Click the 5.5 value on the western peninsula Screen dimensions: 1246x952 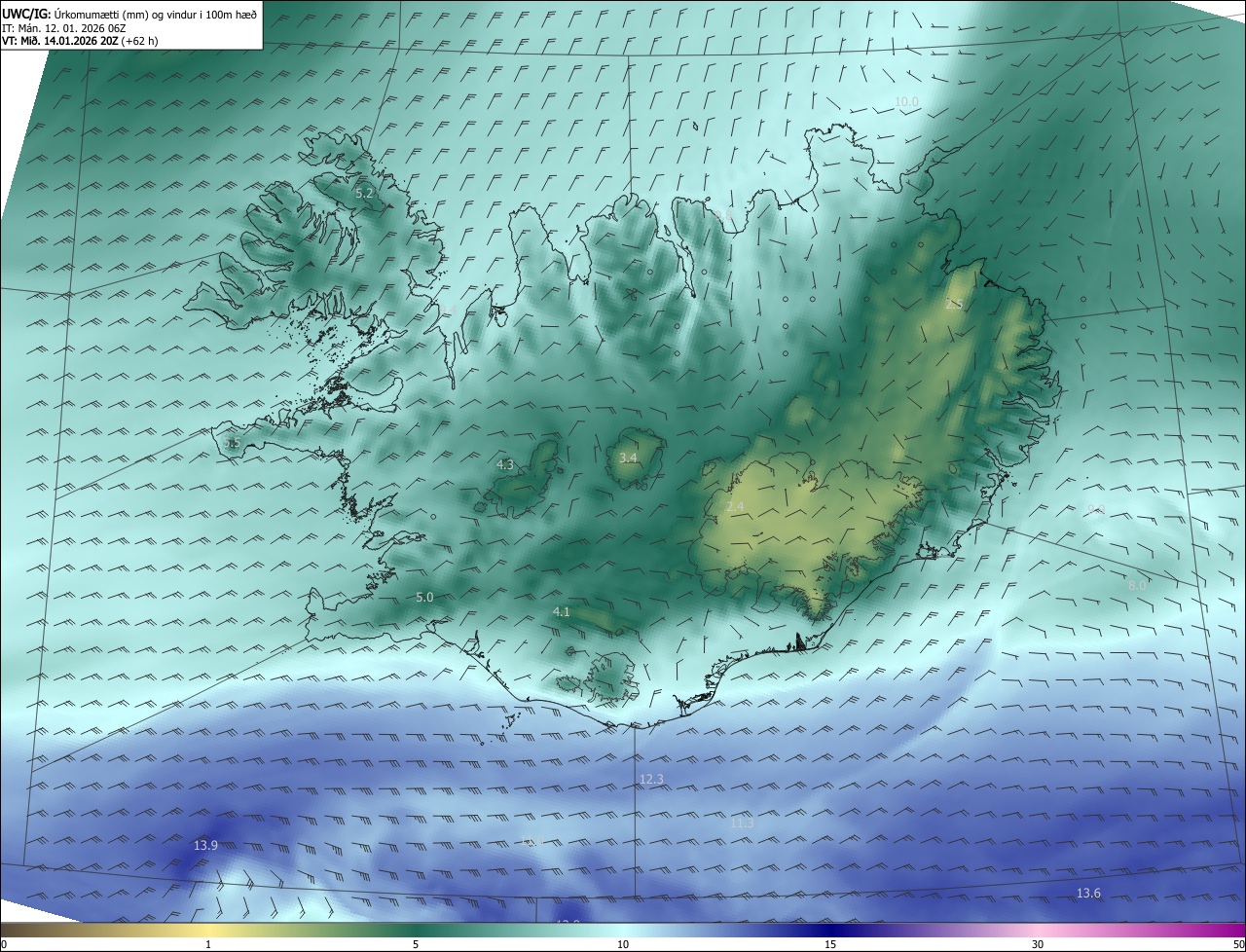[x=232, y=443]
